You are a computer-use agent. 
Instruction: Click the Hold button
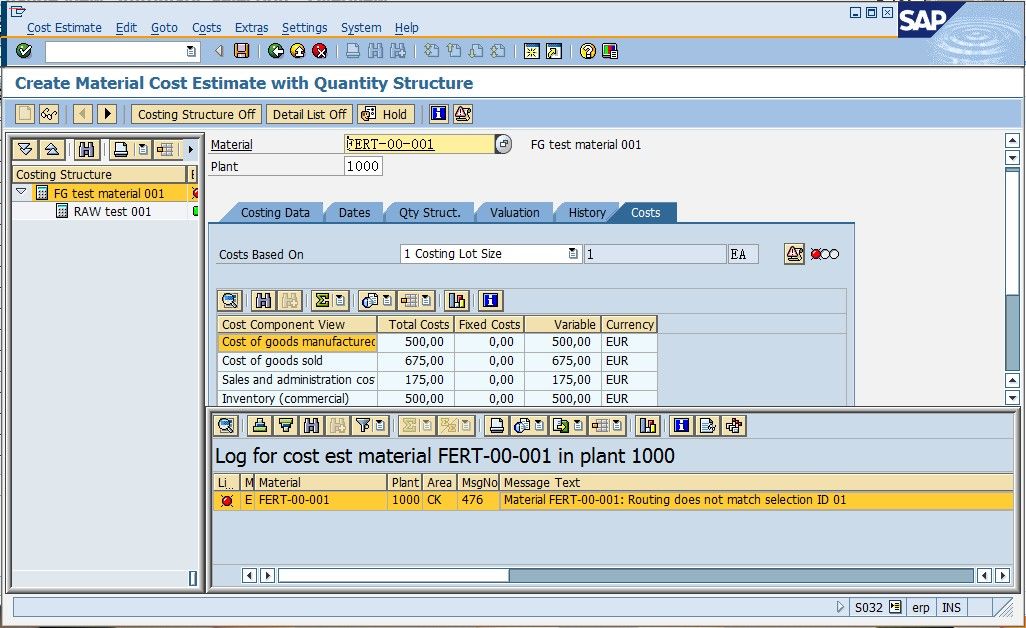[x=384, y=114]
